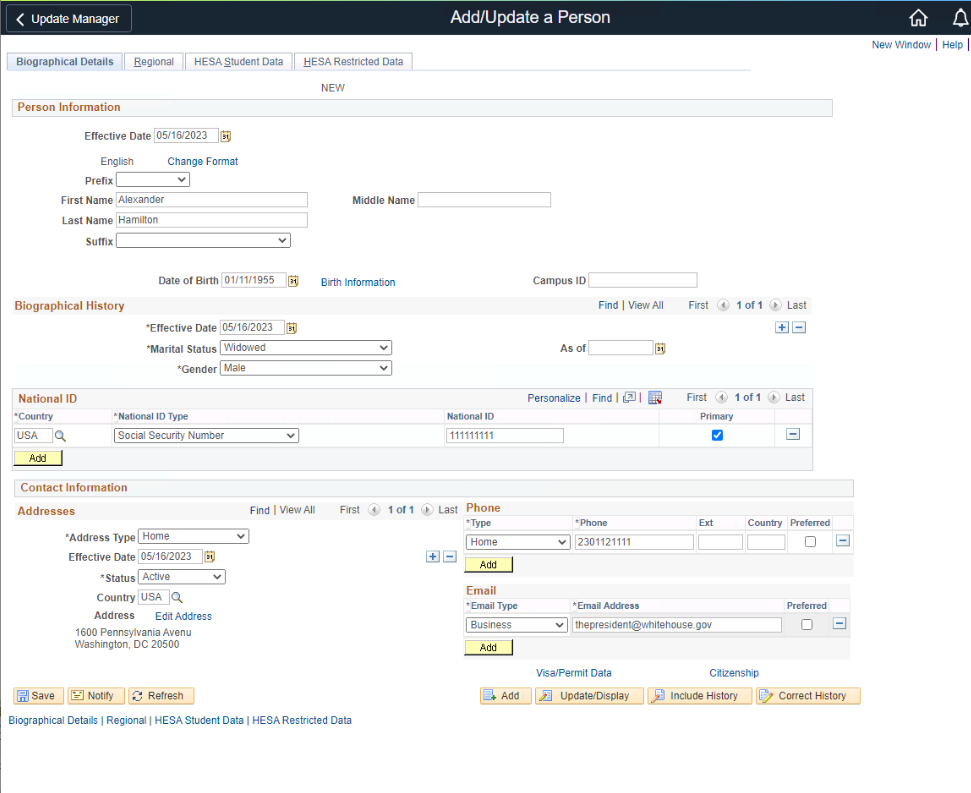Open calendar picker for Date of Birth
971x793 pixels.
pos(294,281)
